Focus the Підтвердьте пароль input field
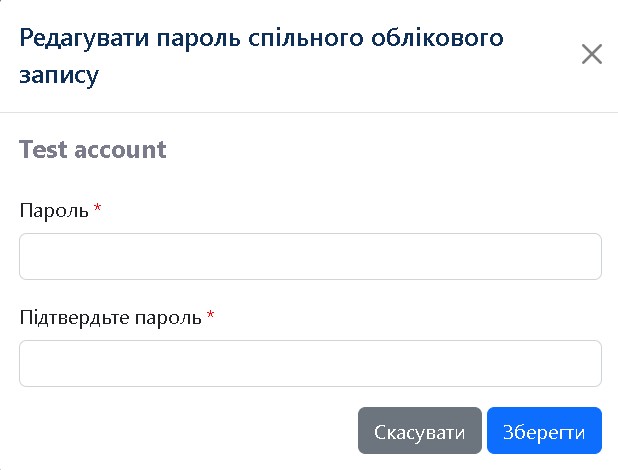 (310, 364)
